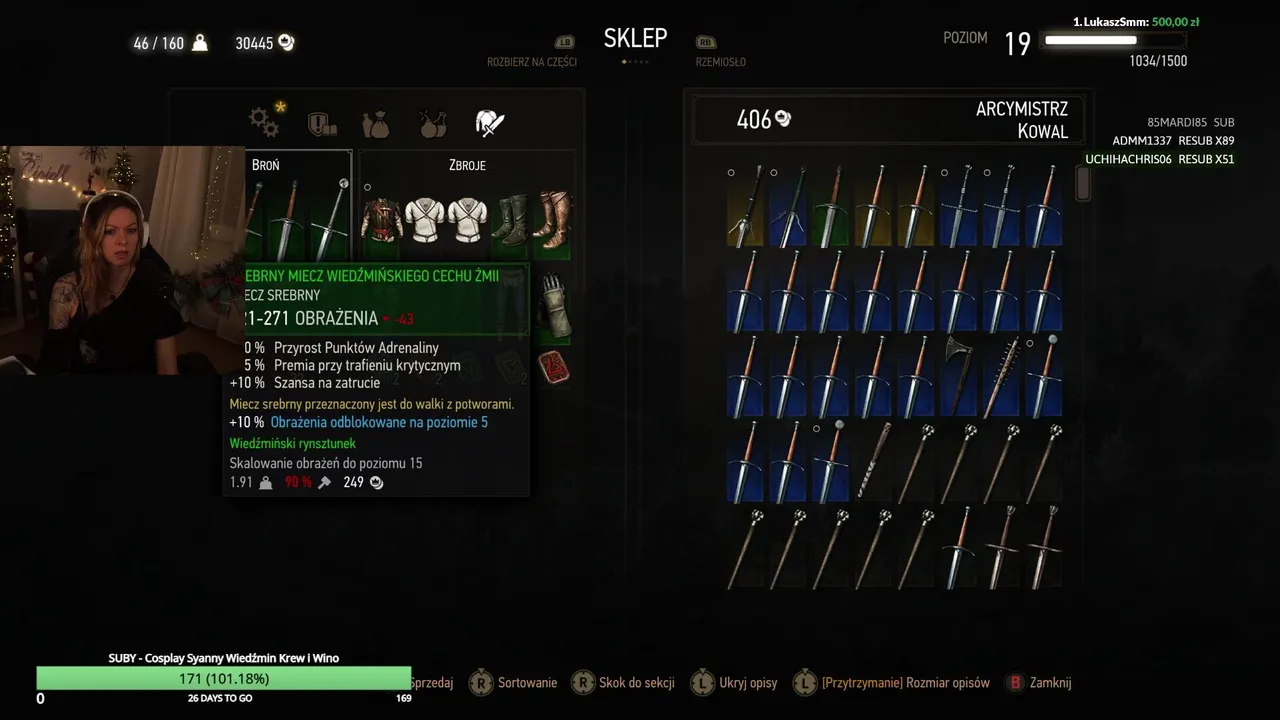Switch to Rzemiosło tab
Screen dimensions: 1280x720
pyautogui.click(x=721, y=62)
